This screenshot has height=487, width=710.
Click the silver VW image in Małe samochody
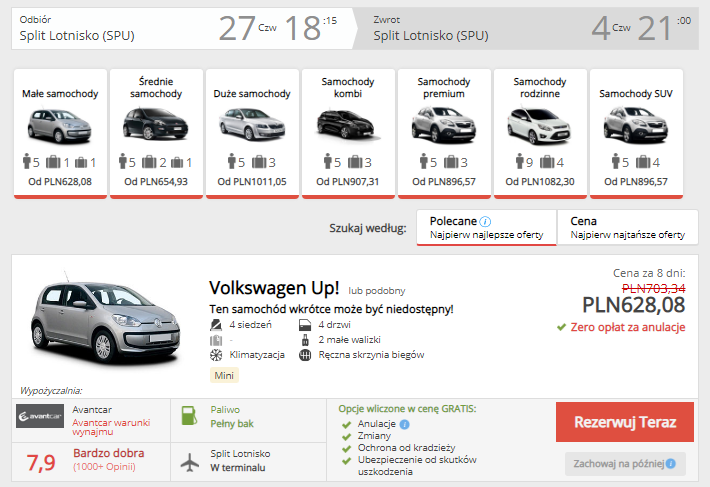point(59,125)
